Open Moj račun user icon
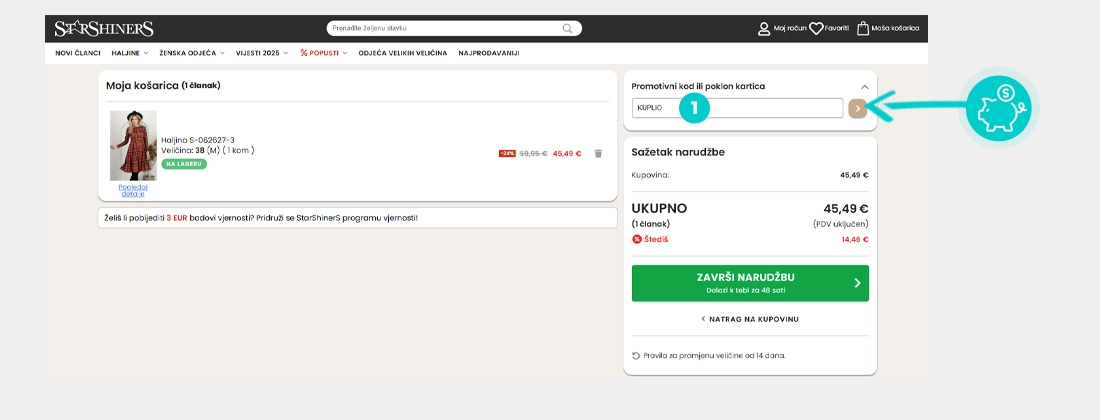 [x=764, y=29]
